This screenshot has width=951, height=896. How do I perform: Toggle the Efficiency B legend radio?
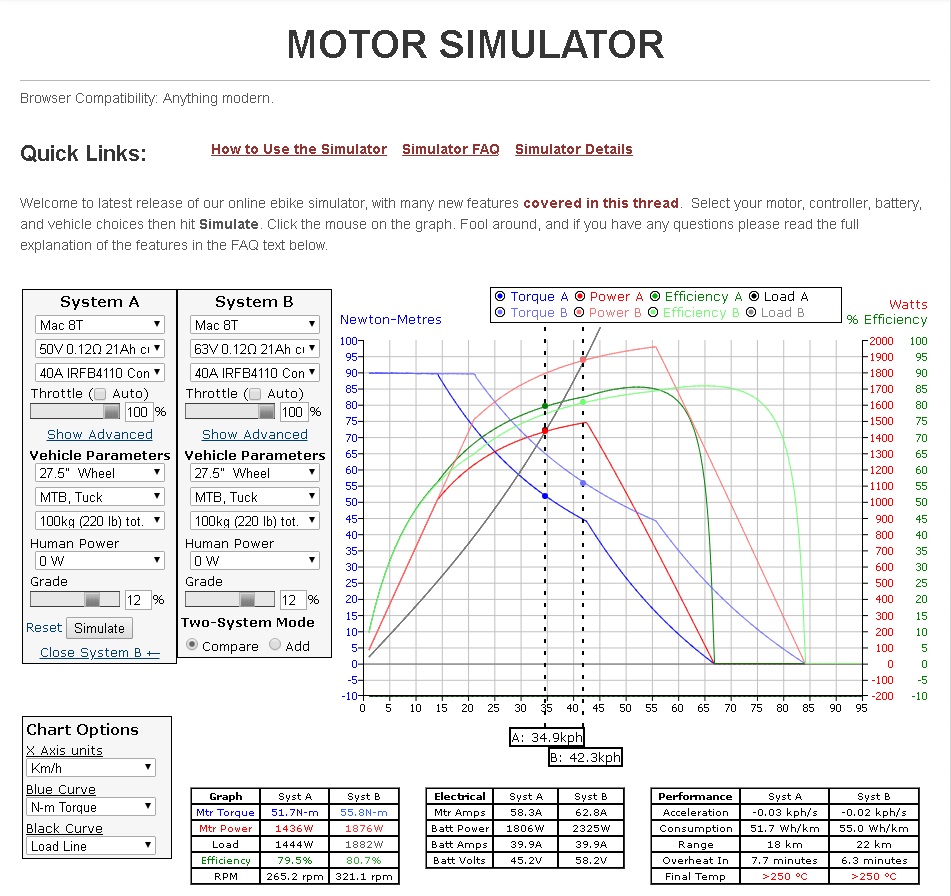pyautogui.click(x=653, y=312)
